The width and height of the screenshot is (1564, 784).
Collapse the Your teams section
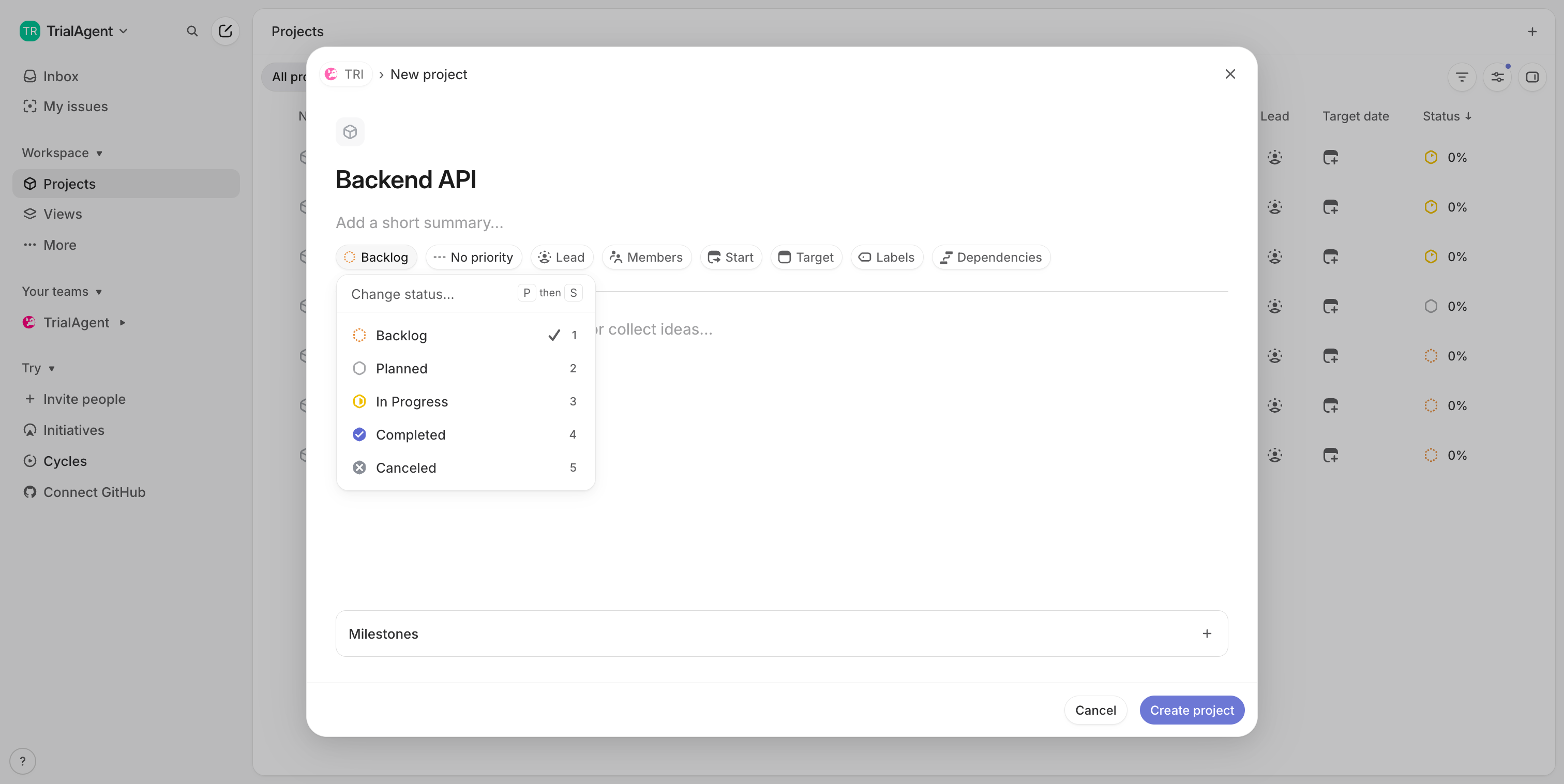tap(62, 291)
